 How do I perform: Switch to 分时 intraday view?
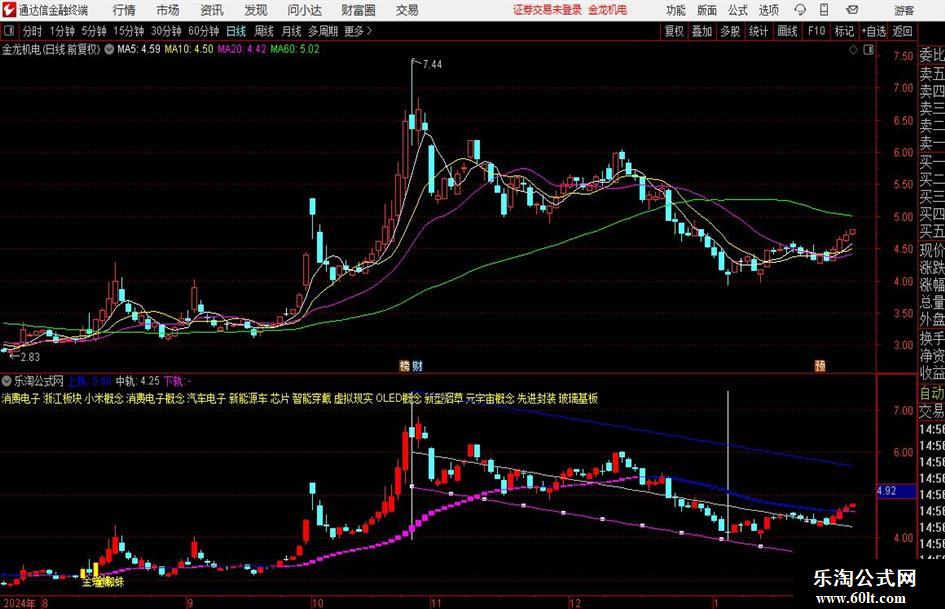(x=32, y=31)
